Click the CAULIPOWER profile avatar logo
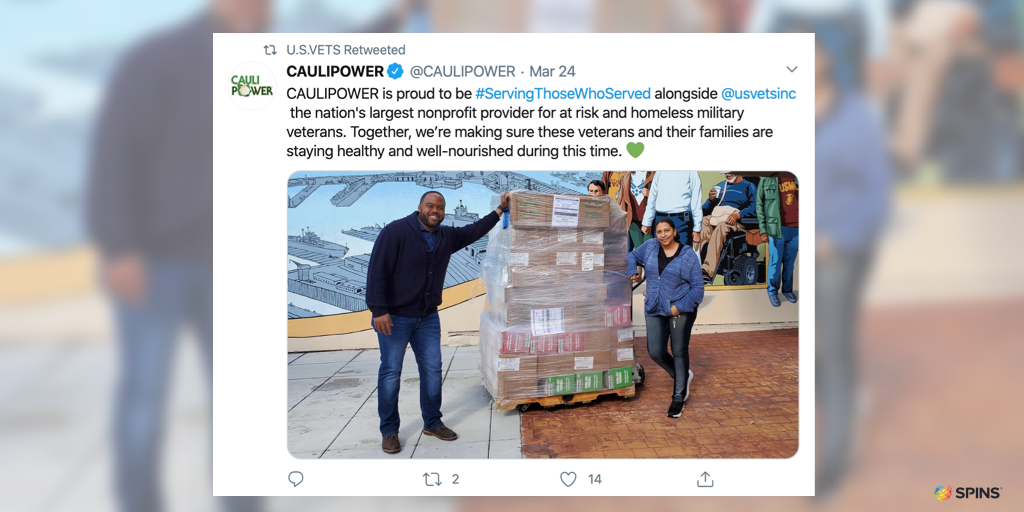Screen dimensions: 1024x512 click(251, 86)
